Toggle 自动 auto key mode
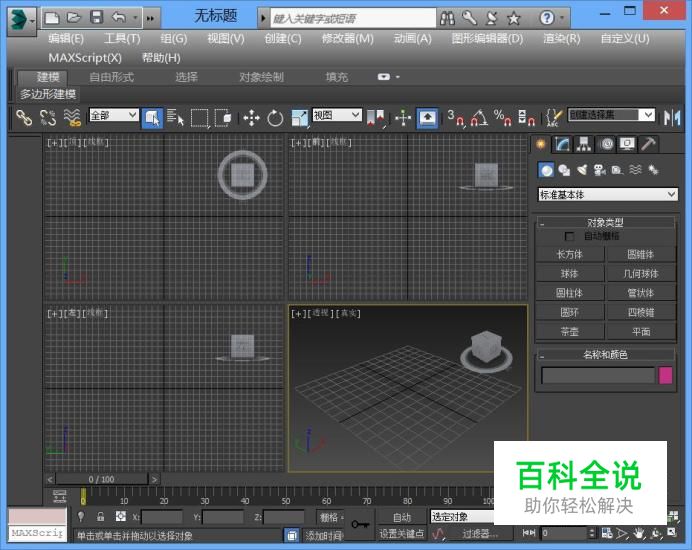The image size is (692, 550). pyautogui.click(x=401, y=517)
